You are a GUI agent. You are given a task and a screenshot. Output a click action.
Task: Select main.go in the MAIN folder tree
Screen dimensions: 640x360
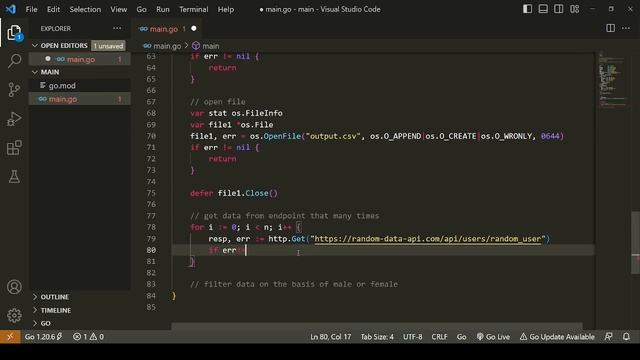click(80, 99)
